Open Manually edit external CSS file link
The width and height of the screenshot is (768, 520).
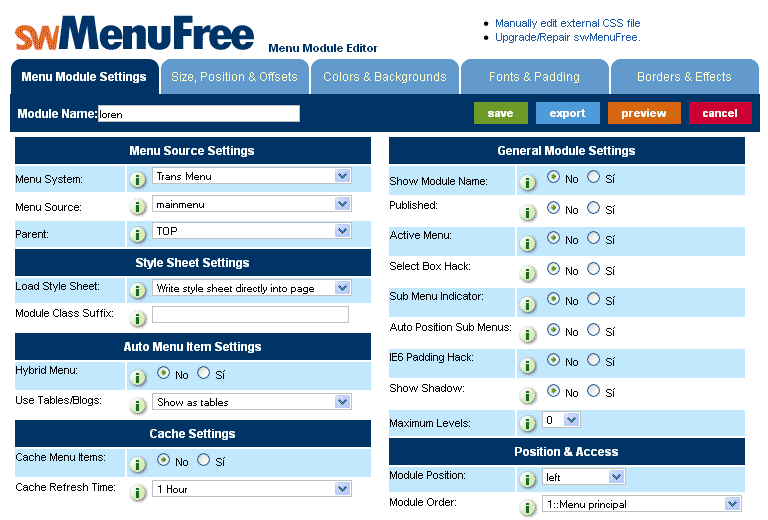pyautogui.click(x=568, y=23)
